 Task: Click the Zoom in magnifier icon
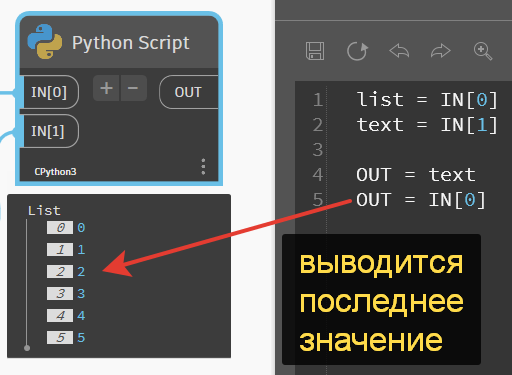point(483,51)
